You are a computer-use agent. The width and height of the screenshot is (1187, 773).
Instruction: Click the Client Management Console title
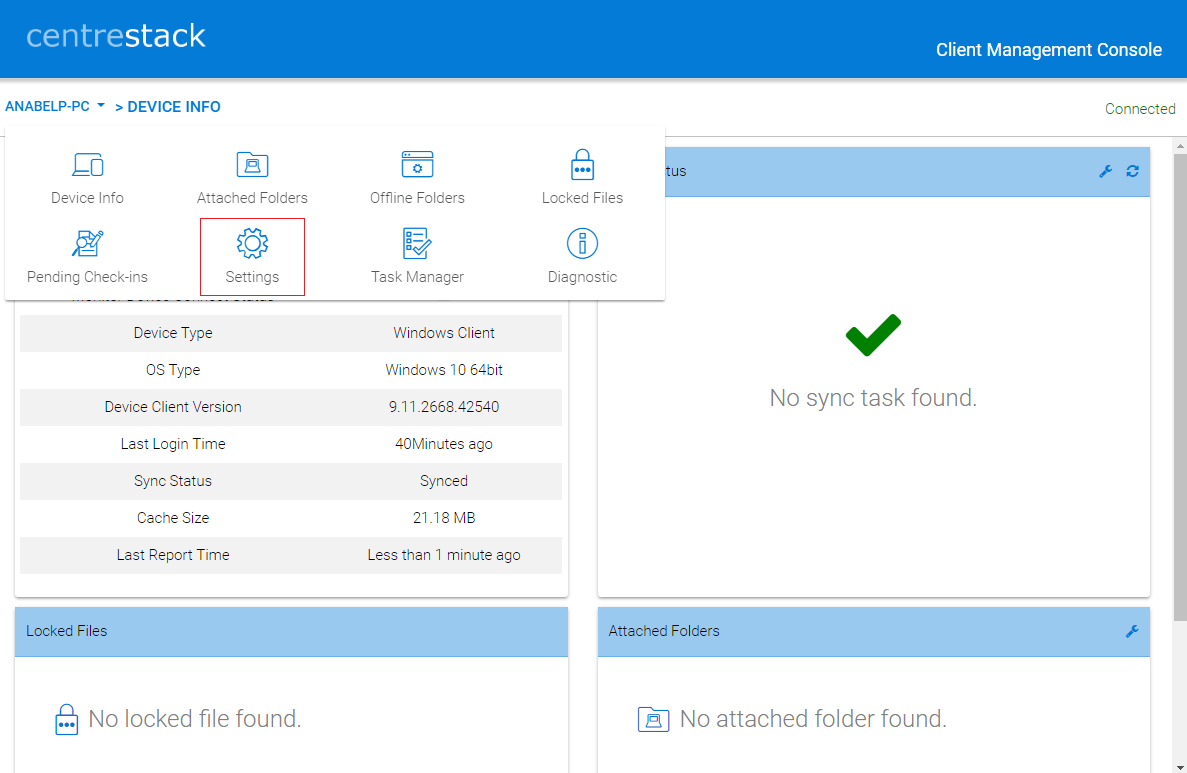point(1048,49)
